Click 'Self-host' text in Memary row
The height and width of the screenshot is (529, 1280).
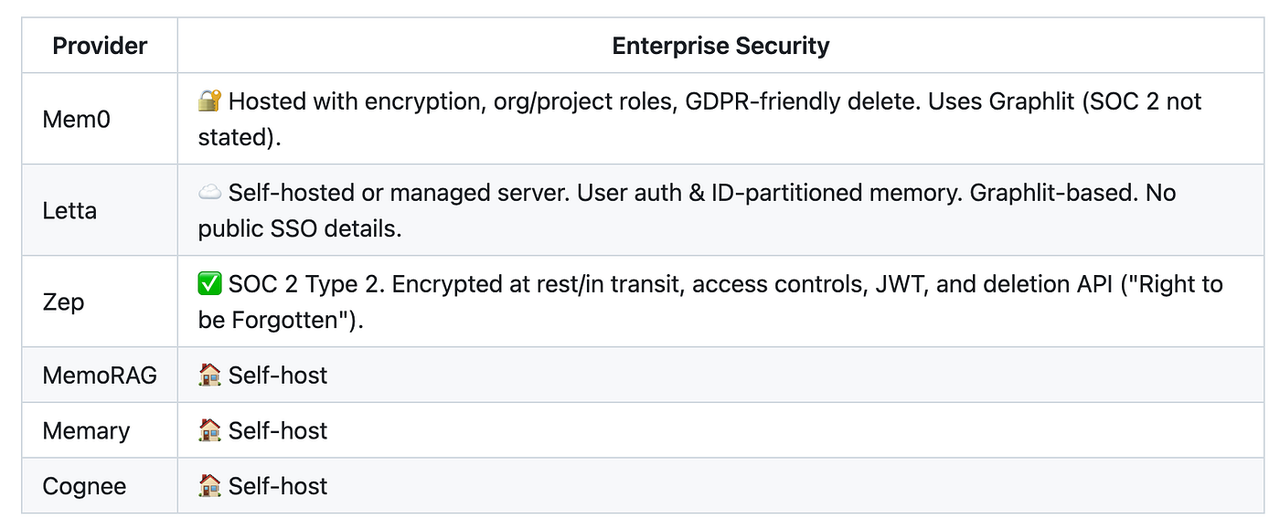(x=278, y=430)
